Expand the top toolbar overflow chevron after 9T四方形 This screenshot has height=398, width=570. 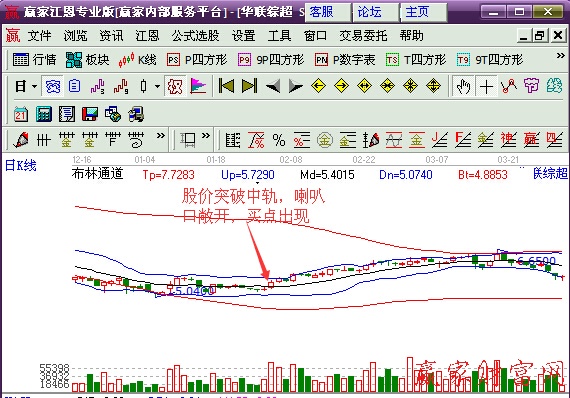coord(560,56)
